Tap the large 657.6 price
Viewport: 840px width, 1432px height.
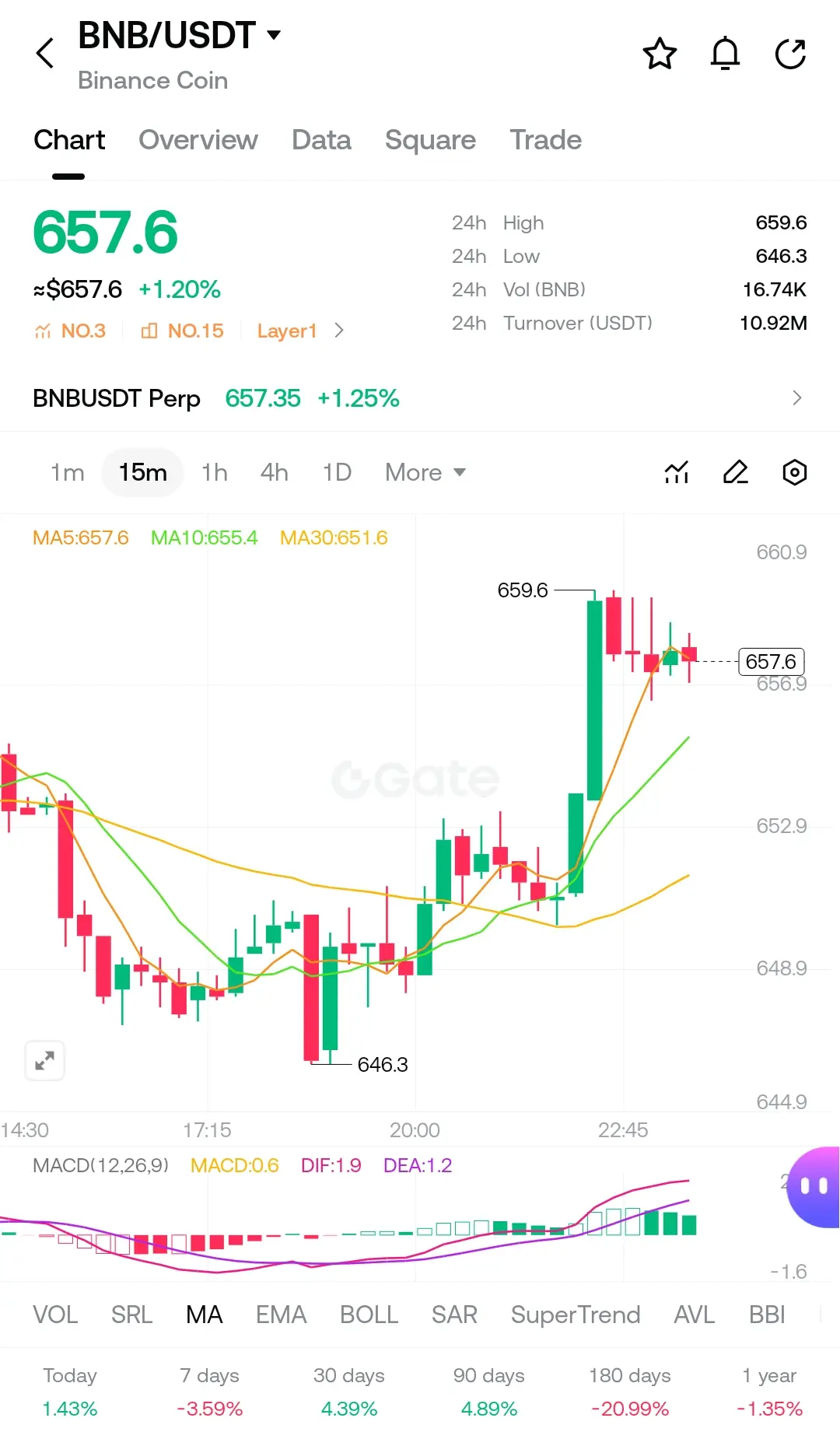click(105, 233)
